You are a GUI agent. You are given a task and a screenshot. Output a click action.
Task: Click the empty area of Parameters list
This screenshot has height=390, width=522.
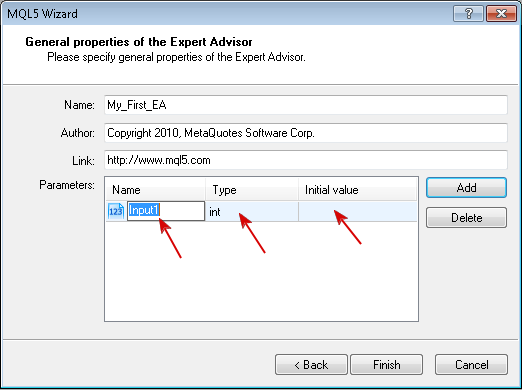coord(261,271)
